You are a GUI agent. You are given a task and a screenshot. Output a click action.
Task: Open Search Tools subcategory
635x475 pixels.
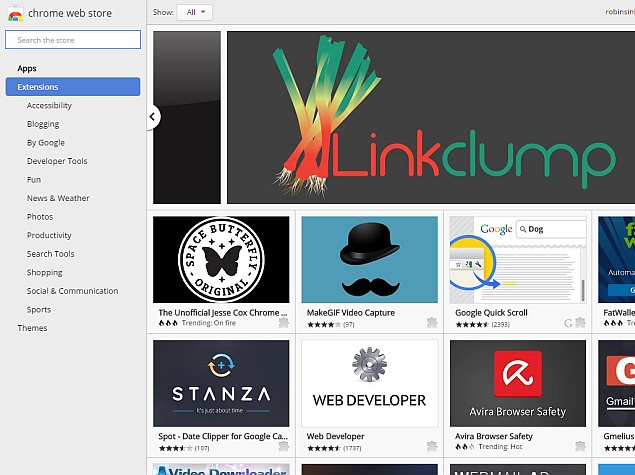tap(51, 254)
